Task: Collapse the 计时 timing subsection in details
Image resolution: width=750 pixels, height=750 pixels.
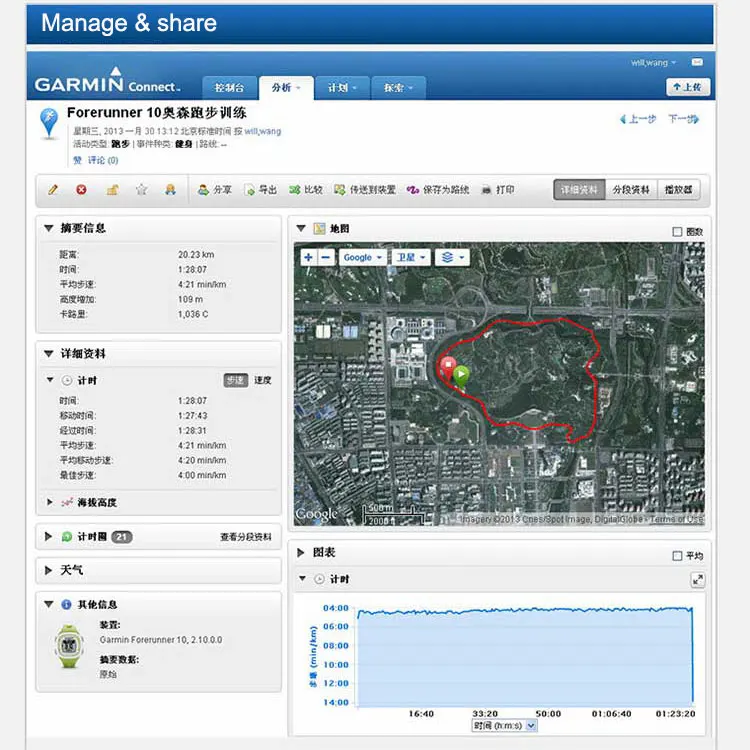Action: (x=50, y=380)
